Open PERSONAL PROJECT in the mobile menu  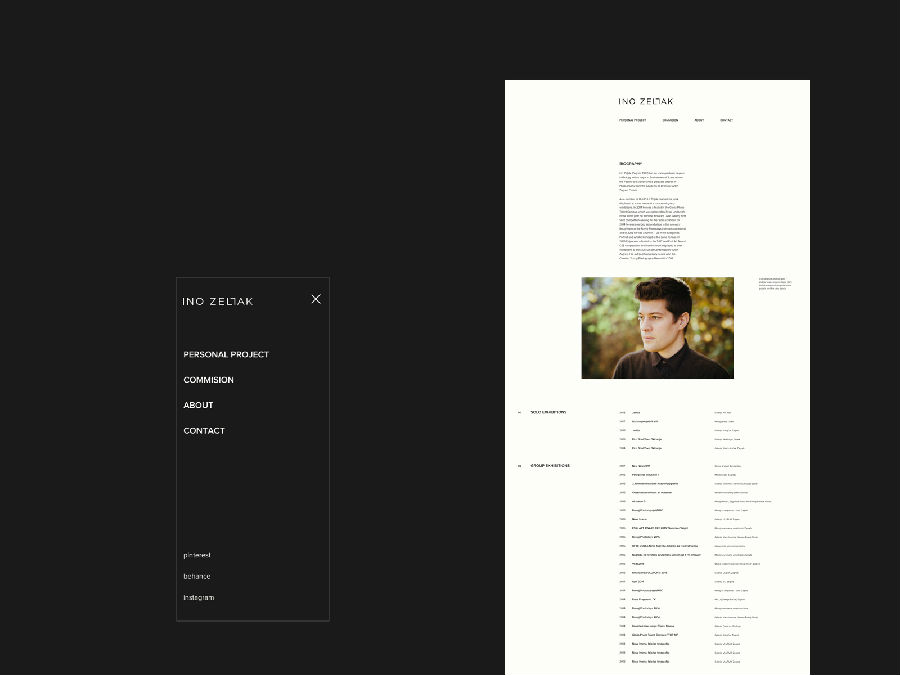click(226, 355)
